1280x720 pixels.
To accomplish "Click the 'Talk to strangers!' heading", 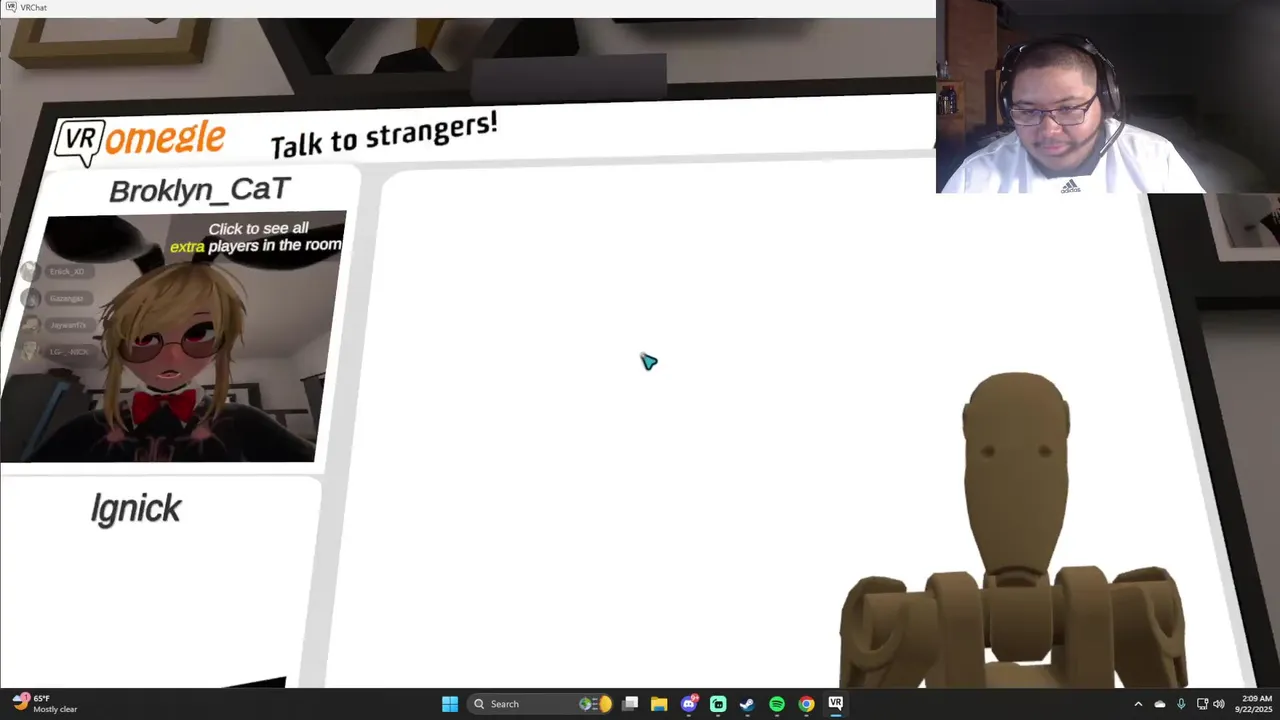I will click(x=384, y=135).
